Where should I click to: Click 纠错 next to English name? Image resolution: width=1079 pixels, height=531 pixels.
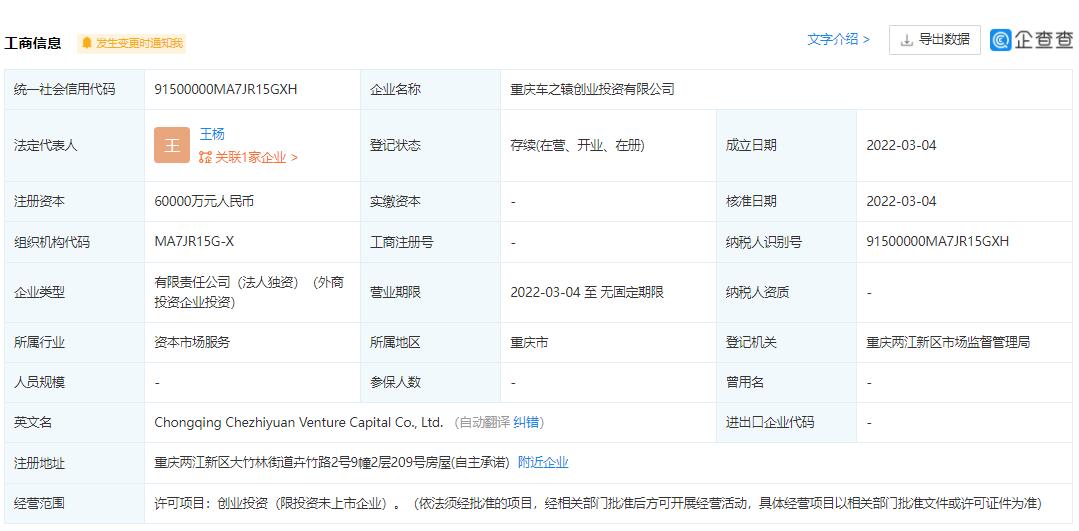tap(526, 422)
